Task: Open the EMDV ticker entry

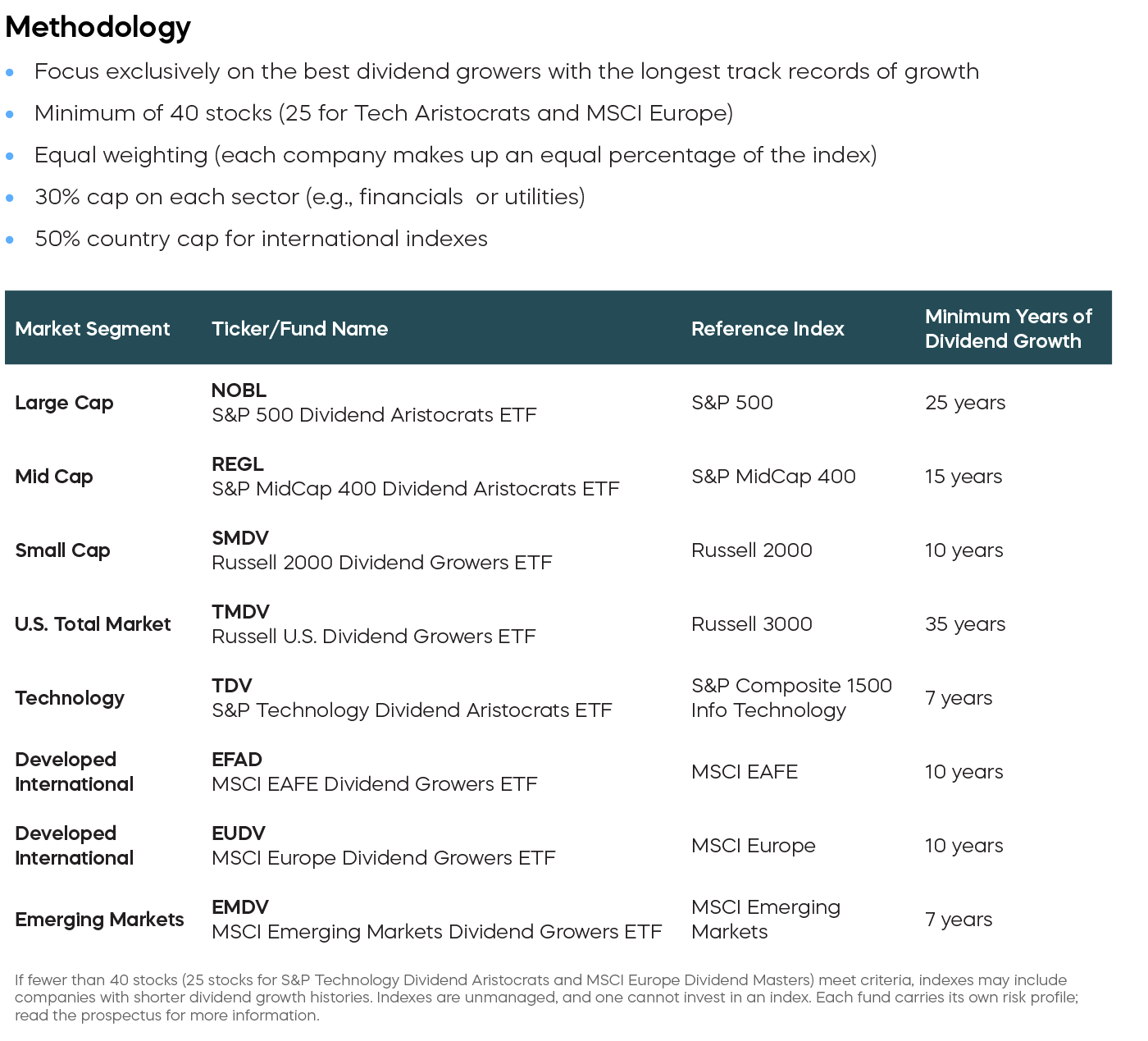Action: [240, 907]
